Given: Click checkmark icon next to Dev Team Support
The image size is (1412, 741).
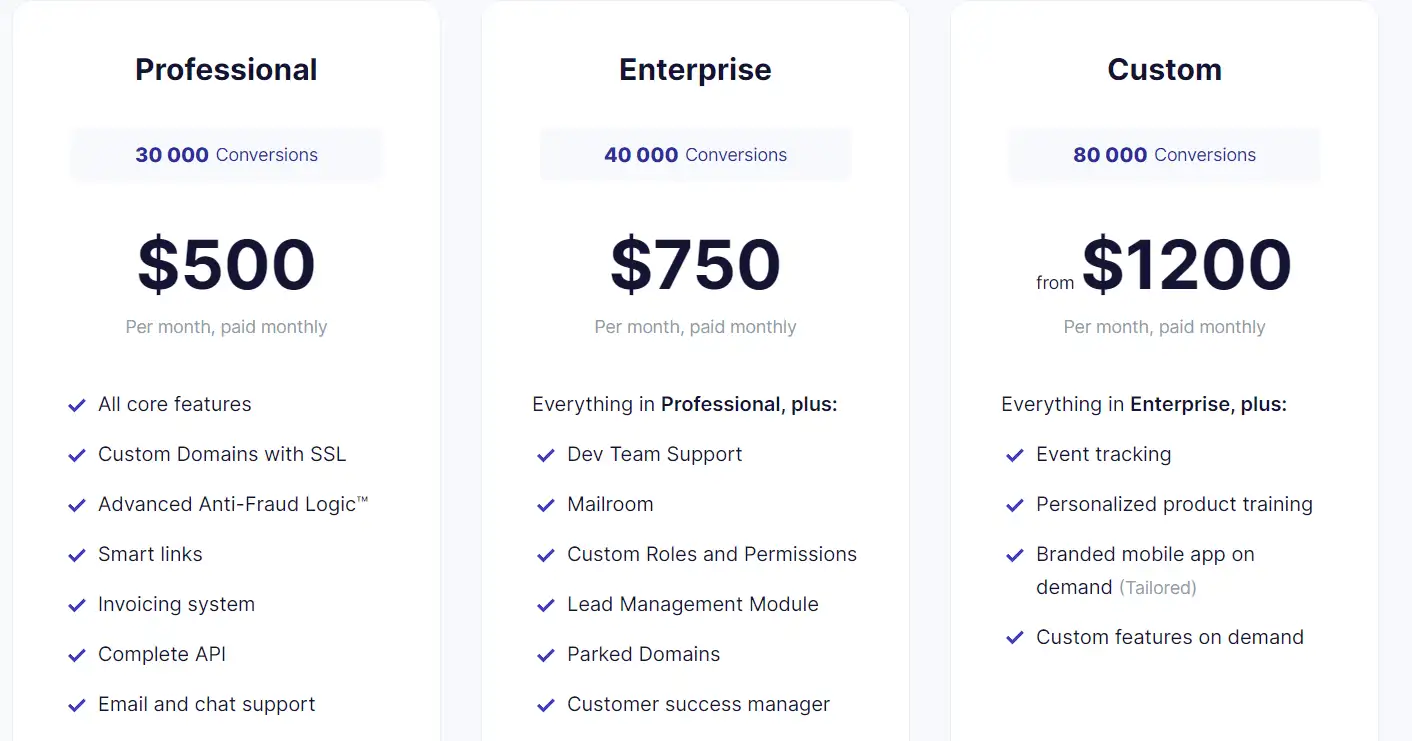Looking at the screenshot, I should [545, 455].
